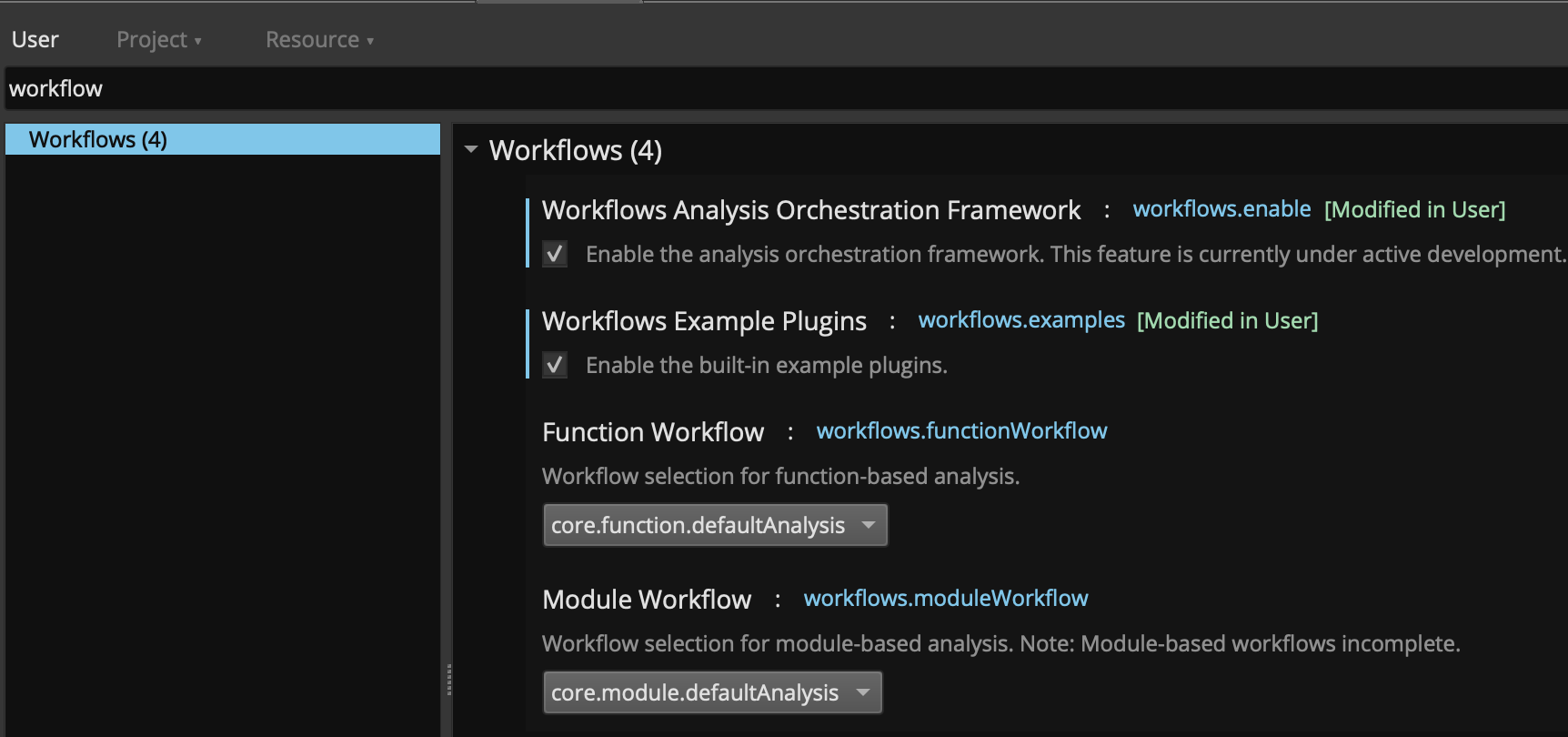
Task: Click the module-based analysis description text
Action: (x=1001, y=643)
